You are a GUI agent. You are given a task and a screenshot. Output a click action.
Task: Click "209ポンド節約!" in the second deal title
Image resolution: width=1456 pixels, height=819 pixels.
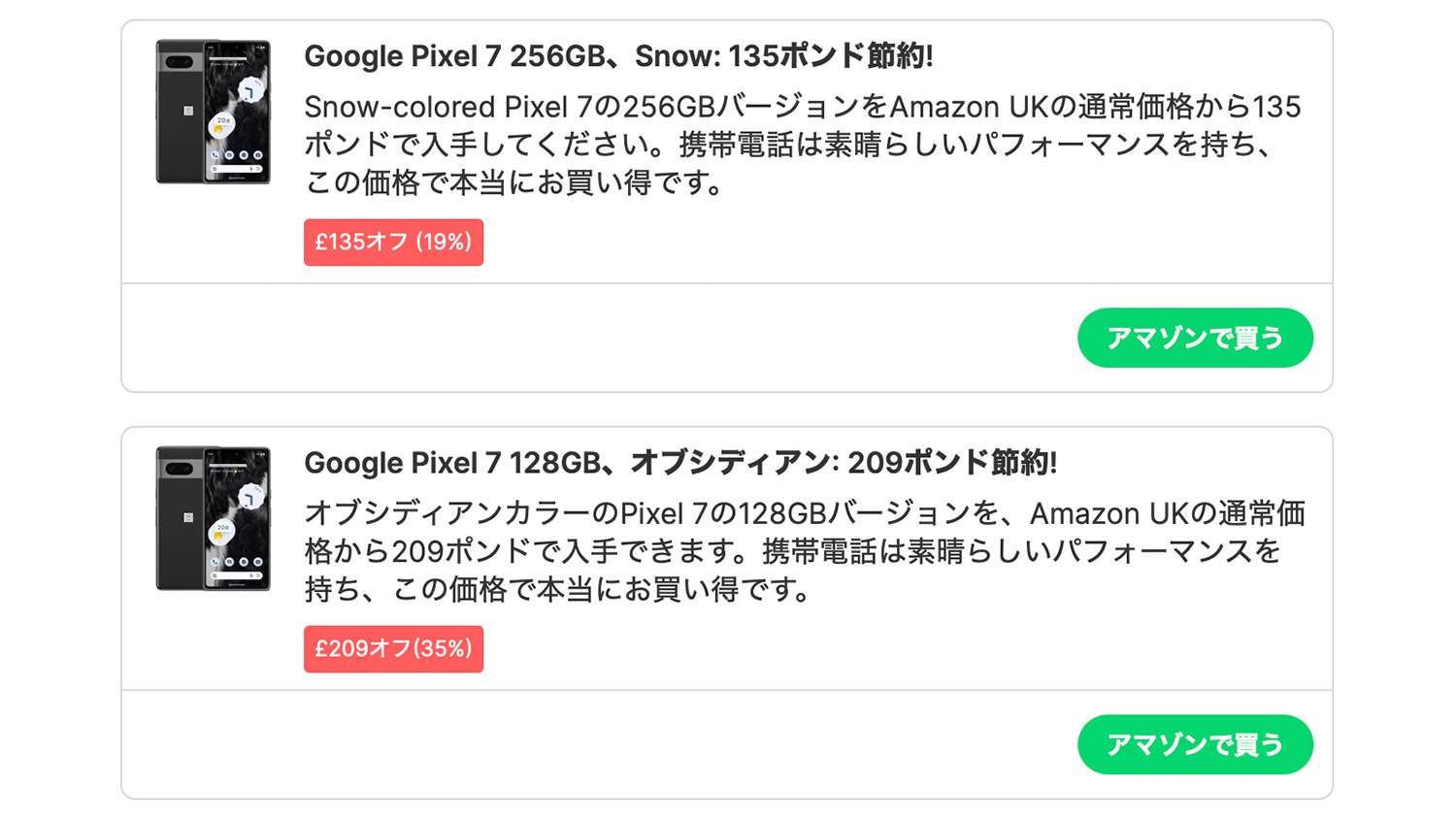click(x=952, y=463)
